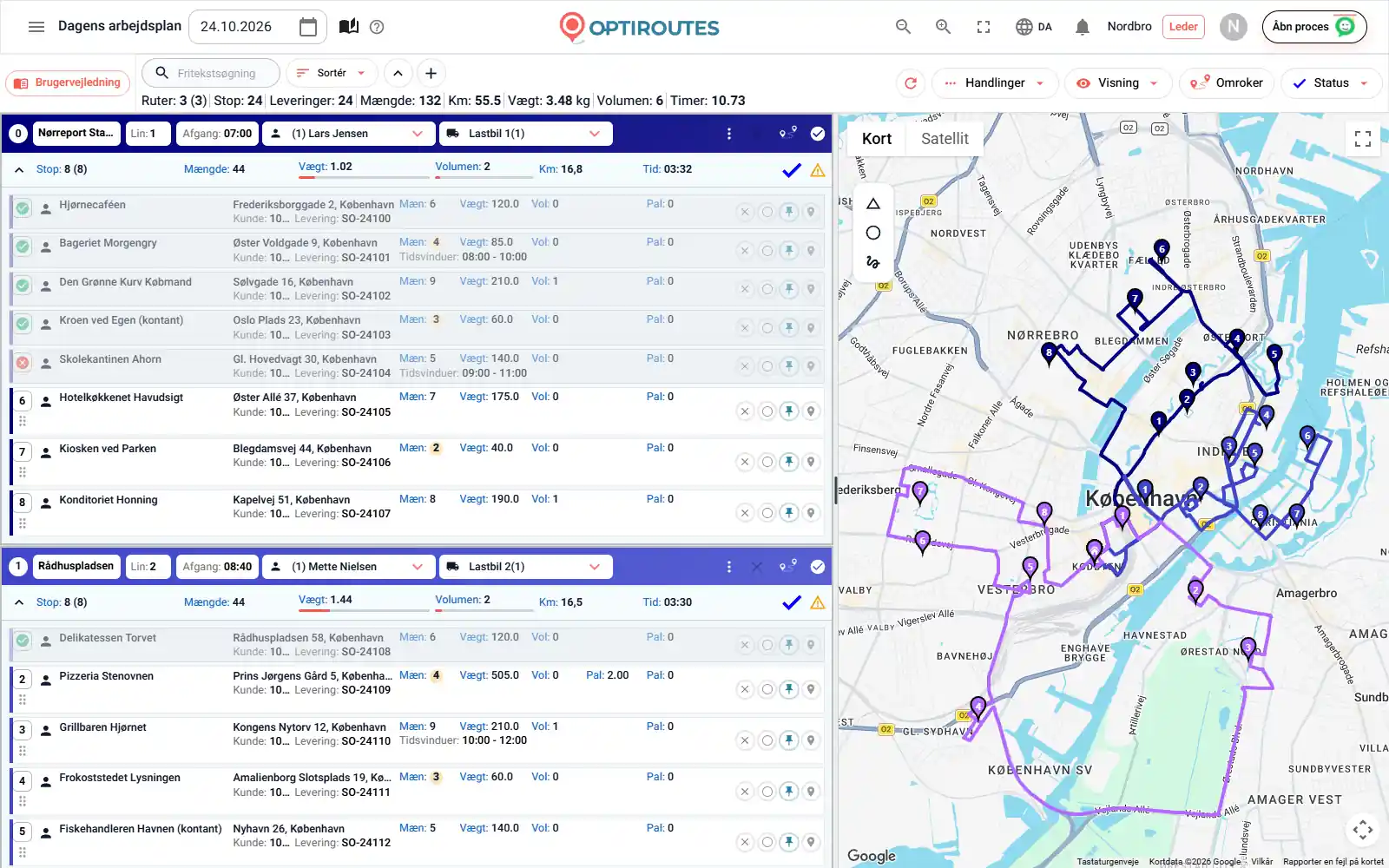This screenshot has width=1389, height=868.
Task: Open the Visning menu
Action: [x=1118, y=83]
